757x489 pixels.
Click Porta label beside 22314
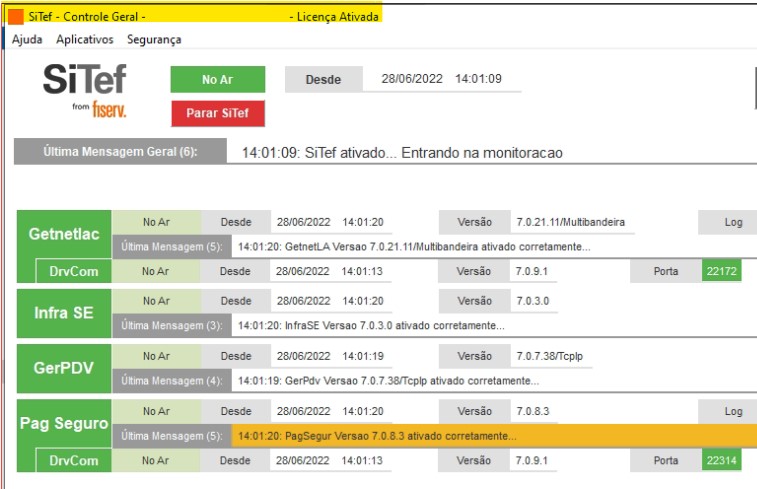click(x=666, y=461)
